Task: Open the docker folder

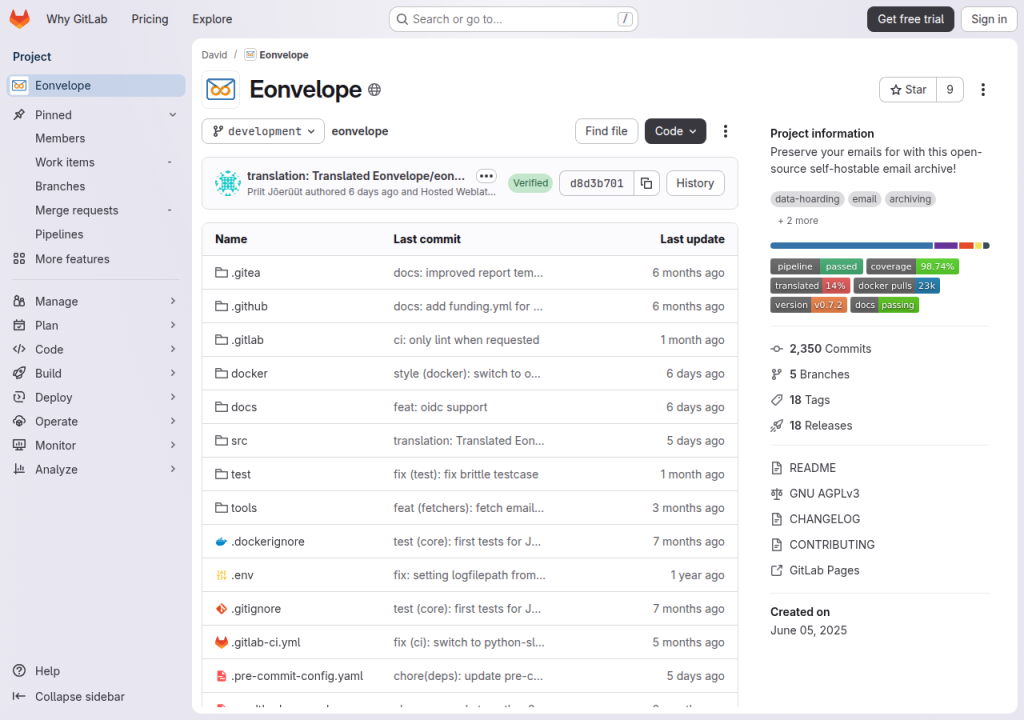Action: tap(249, 374)
